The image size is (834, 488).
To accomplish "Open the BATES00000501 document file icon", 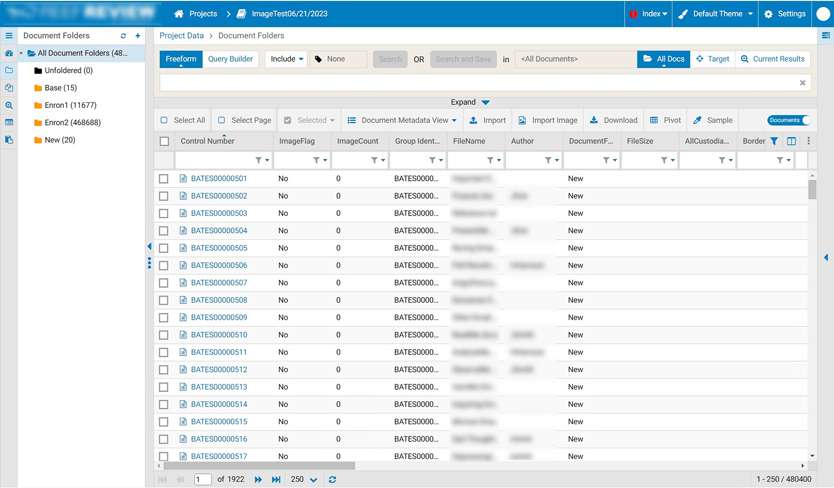I will (x=183, y=179).
